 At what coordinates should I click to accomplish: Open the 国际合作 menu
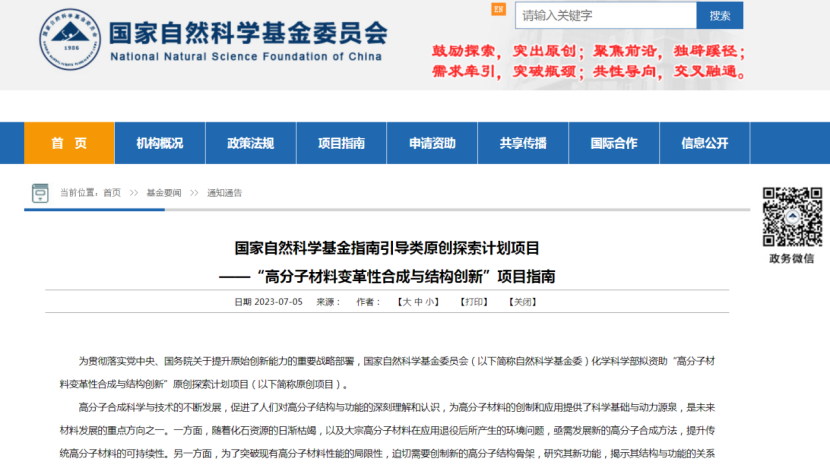pos(613,143)
